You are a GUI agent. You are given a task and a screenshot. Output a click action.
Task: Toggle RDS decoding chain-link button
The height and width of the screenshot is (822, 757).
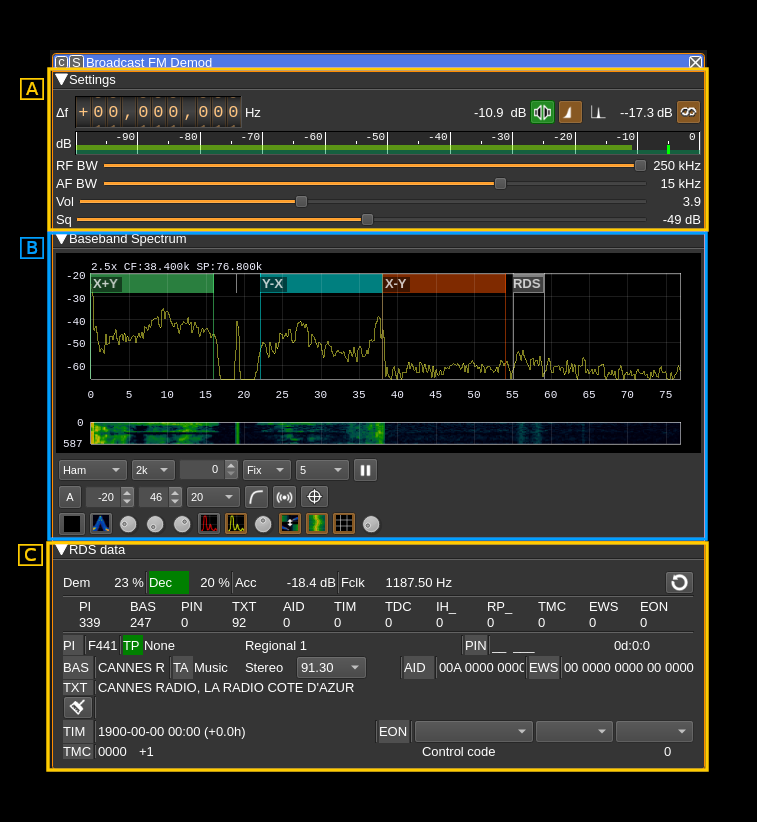688,112
